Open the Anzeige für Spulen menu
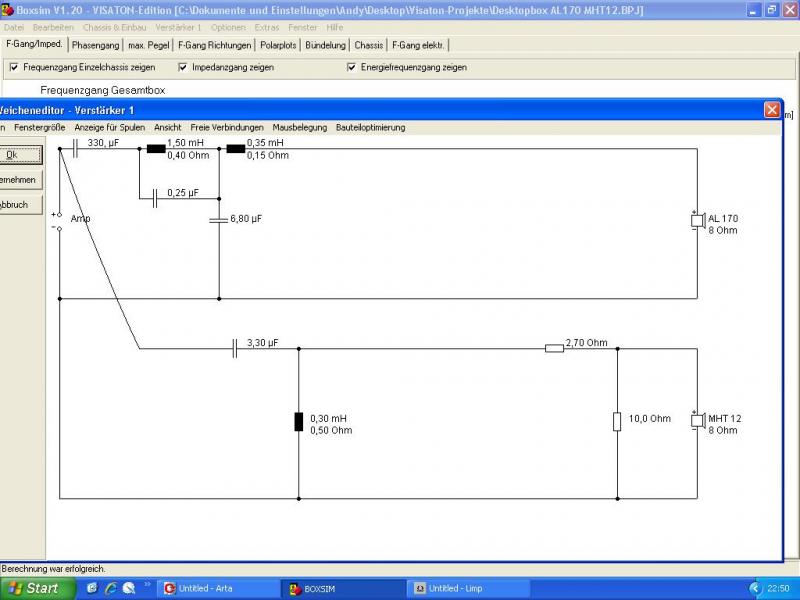Viewport: 800px width, 600px height. [110, 128]
